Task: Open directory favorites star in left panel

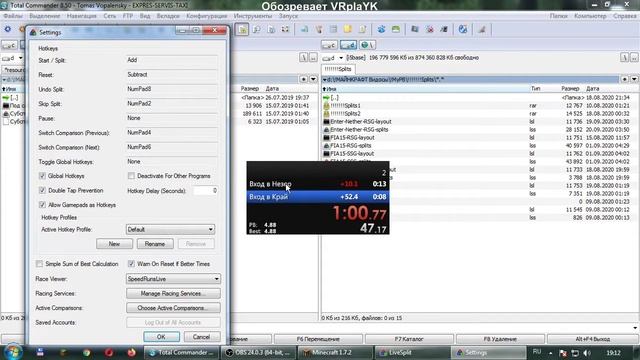Action: click(x=304, y=79)
